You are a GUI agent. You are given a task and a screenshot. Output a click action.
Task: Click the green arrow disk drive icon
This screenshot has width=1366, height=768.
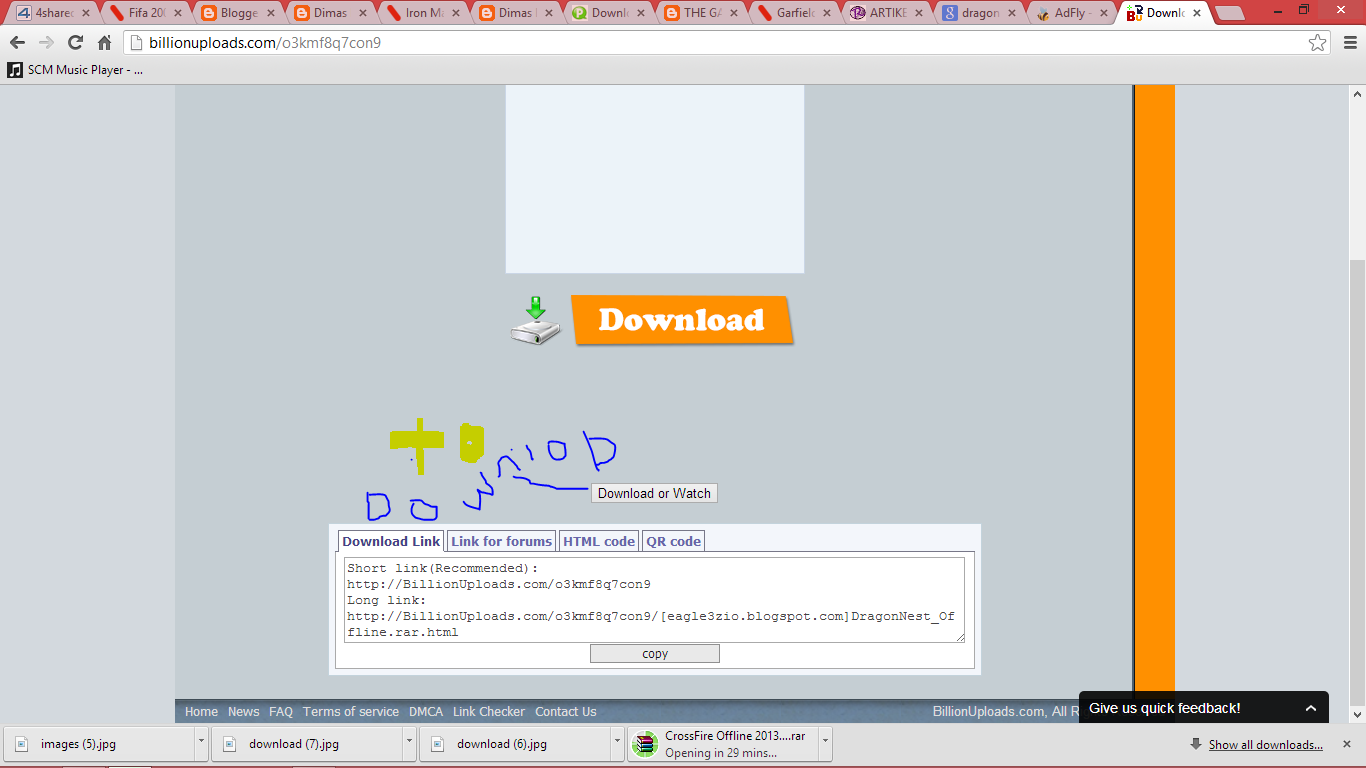(537, 321)
